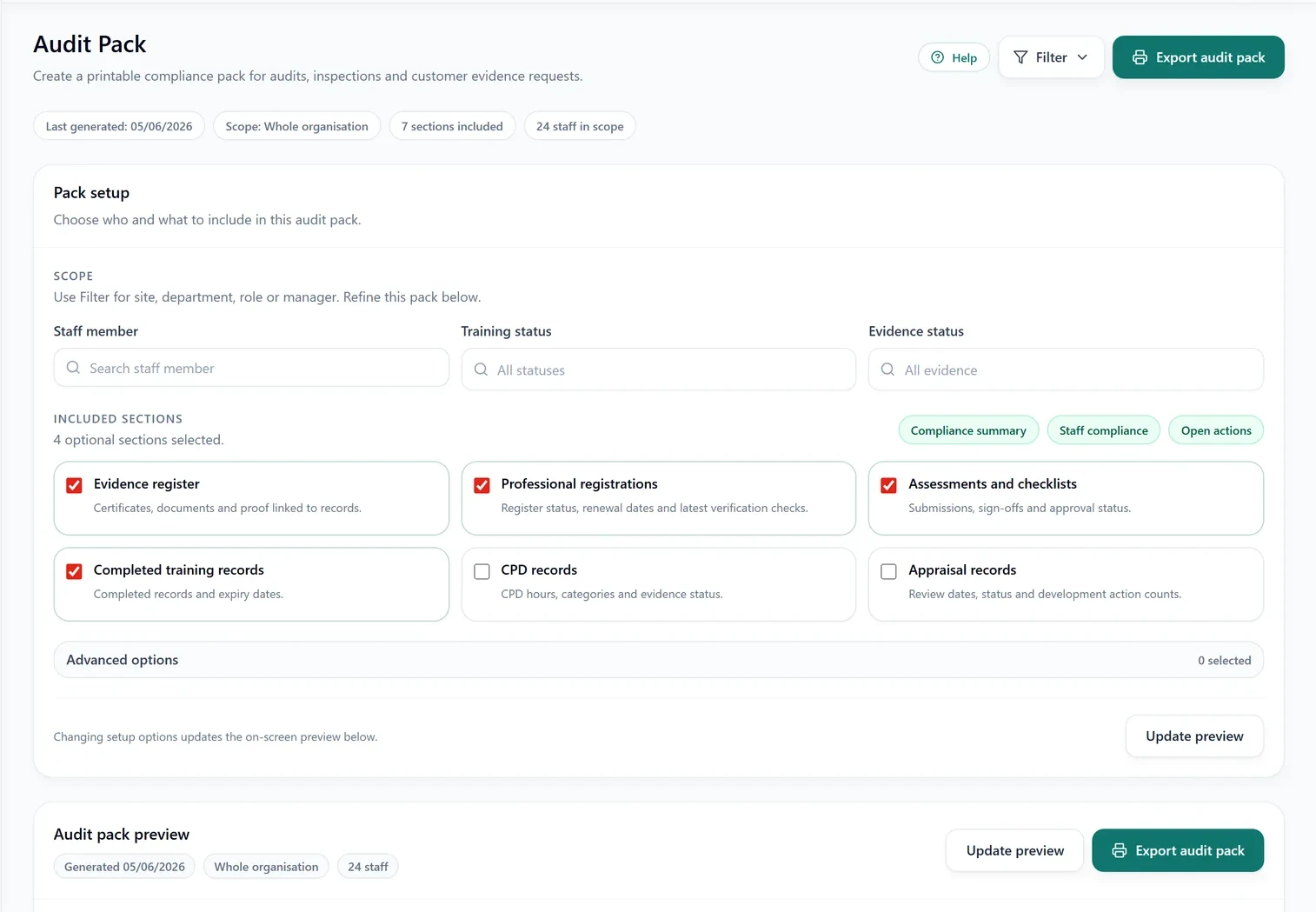Click '4 optional sections selected.' text

click(138, 440)
